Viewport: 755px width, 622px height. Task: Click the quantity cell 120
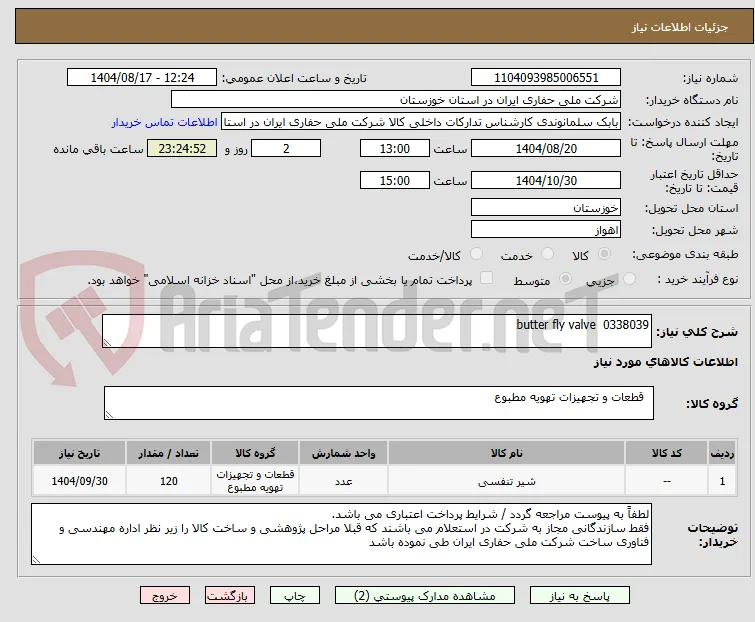(x=169, y=481)
